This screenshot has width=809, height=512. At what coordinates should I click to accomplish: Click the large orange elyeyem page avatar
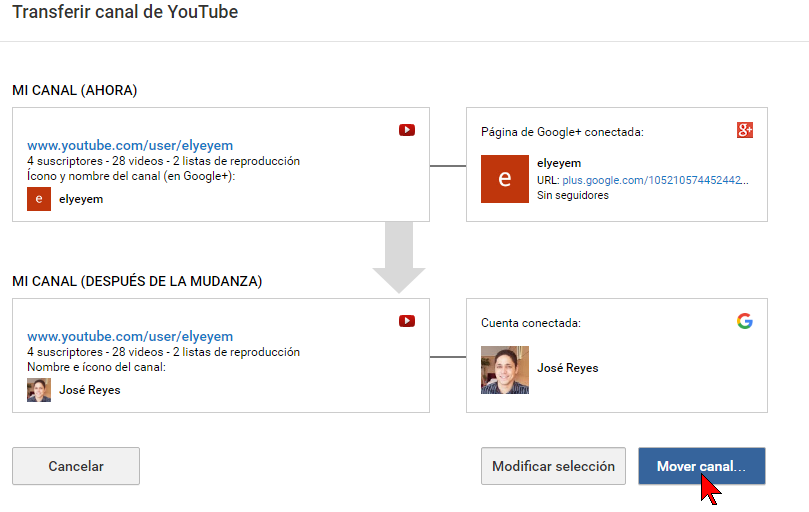point(505,179)
